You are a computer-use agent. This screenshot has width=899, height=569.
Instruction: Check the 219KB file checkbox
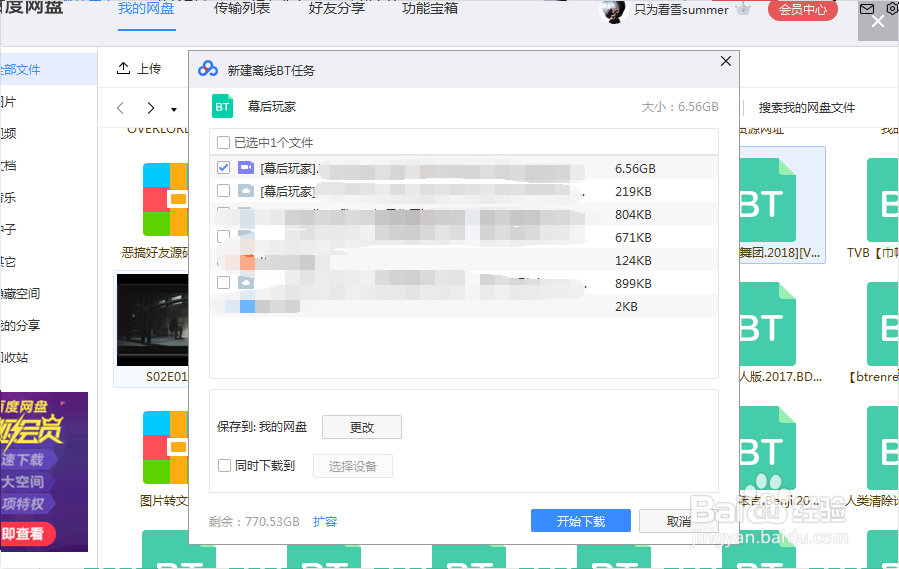[224, 190]
